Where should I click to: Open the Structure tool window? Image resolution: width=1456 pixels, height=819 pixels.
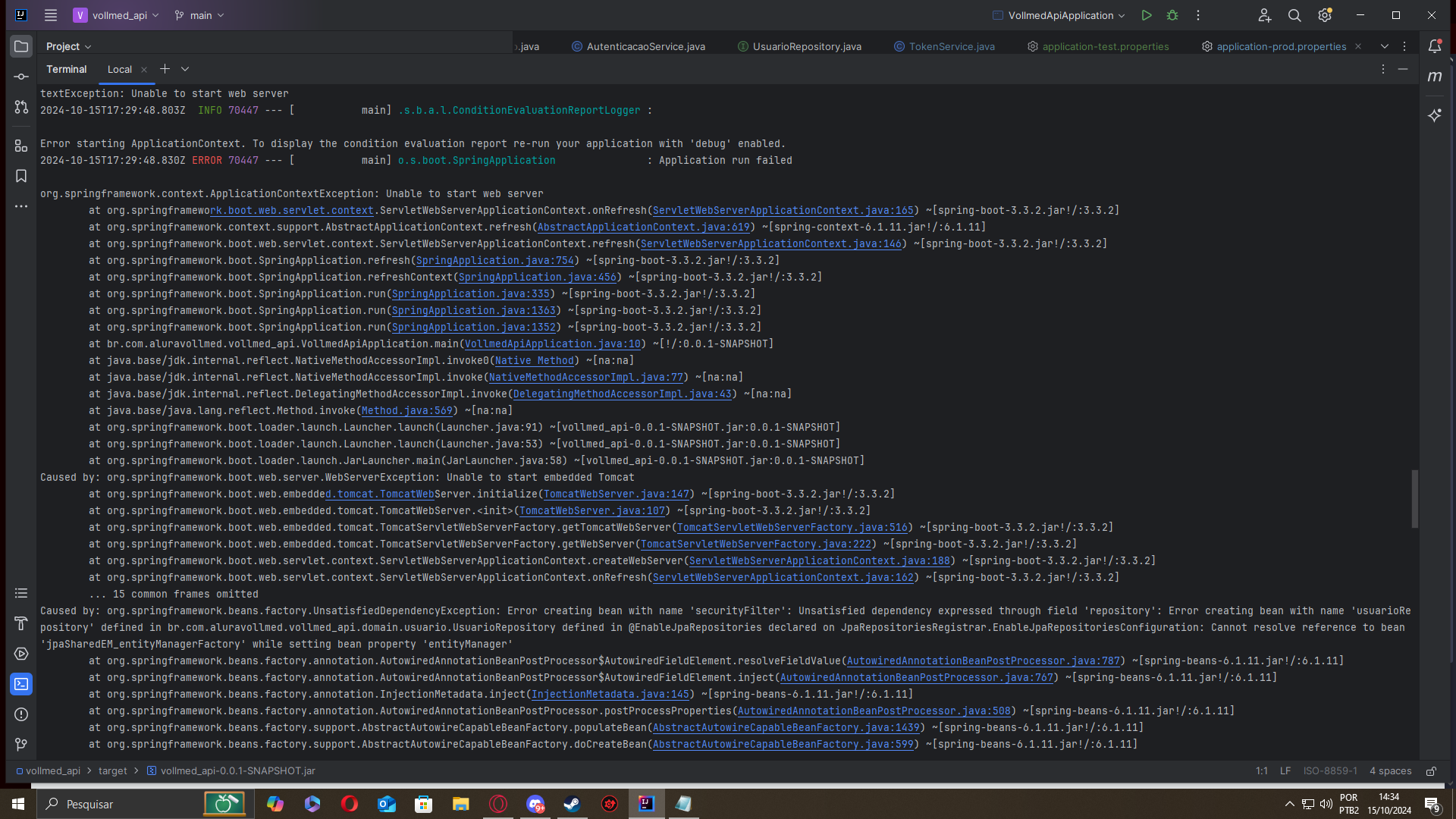pos(21,146)
